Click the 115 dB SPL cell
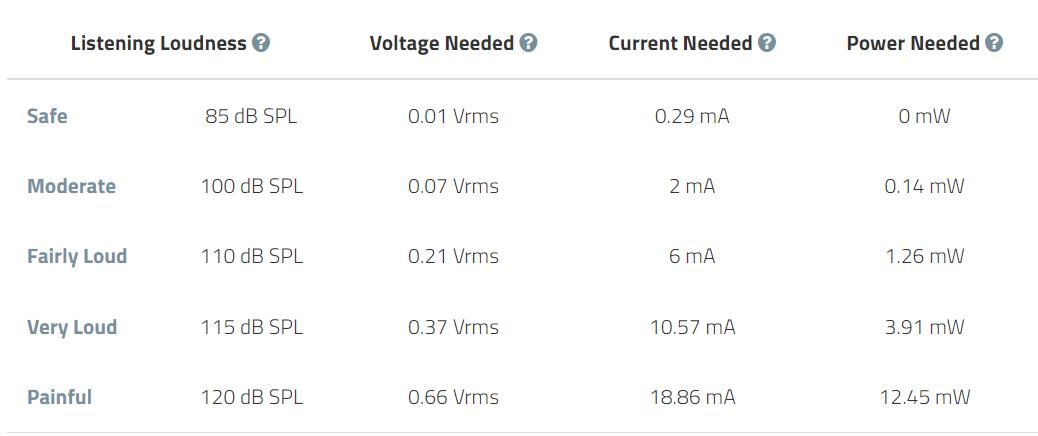 [x=251, y=327]
